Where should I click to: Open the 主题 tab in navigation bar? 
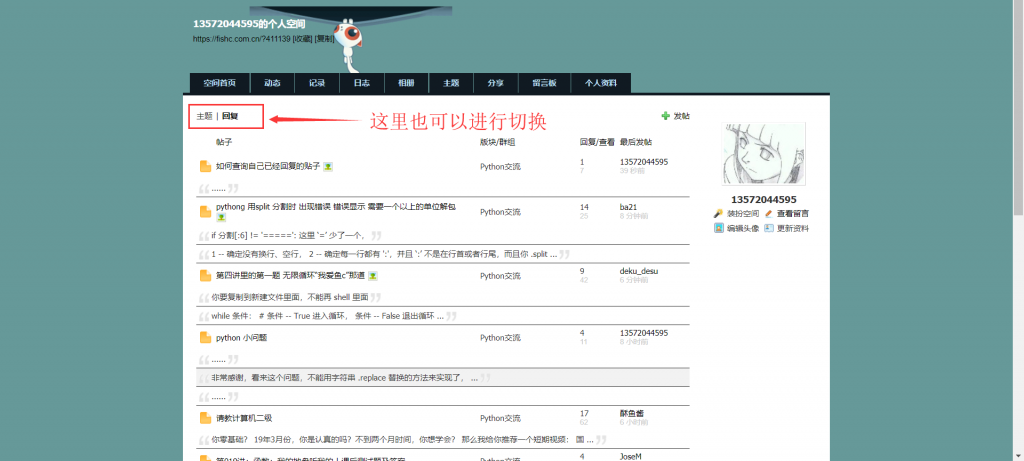[x=451, y=83]
